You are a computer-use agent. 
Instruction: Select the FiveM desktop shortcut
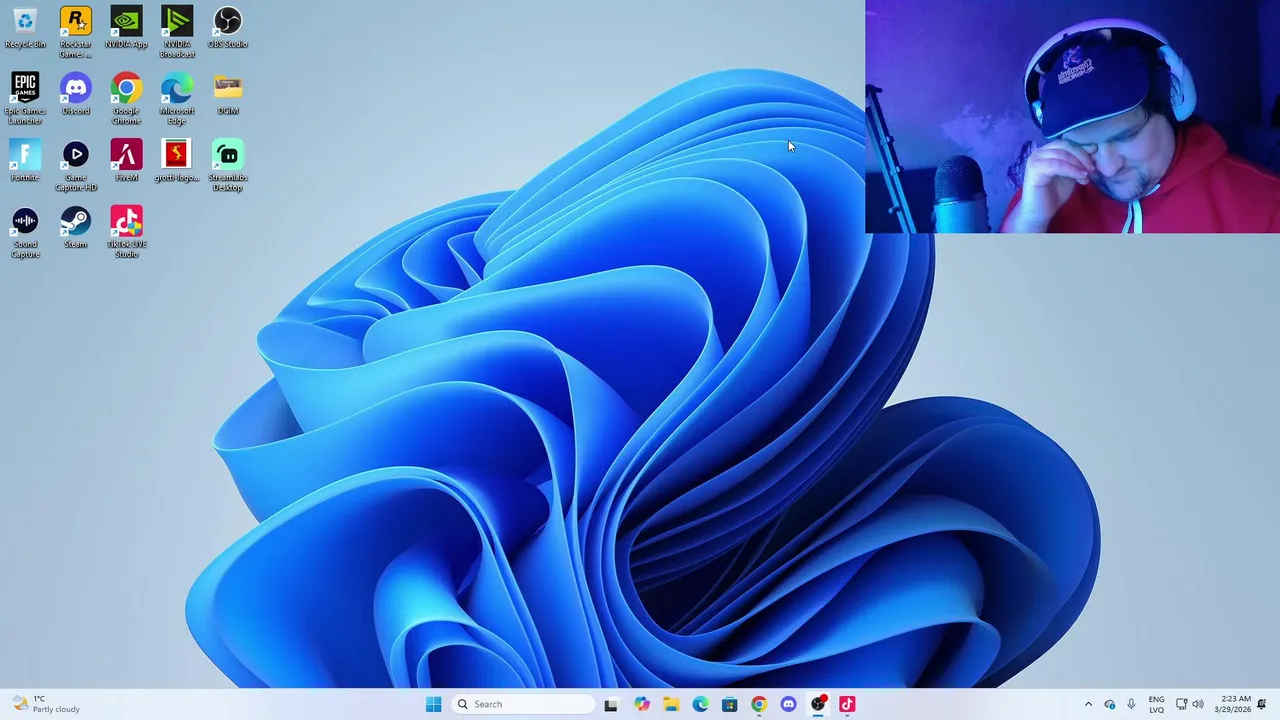(126, 161)
